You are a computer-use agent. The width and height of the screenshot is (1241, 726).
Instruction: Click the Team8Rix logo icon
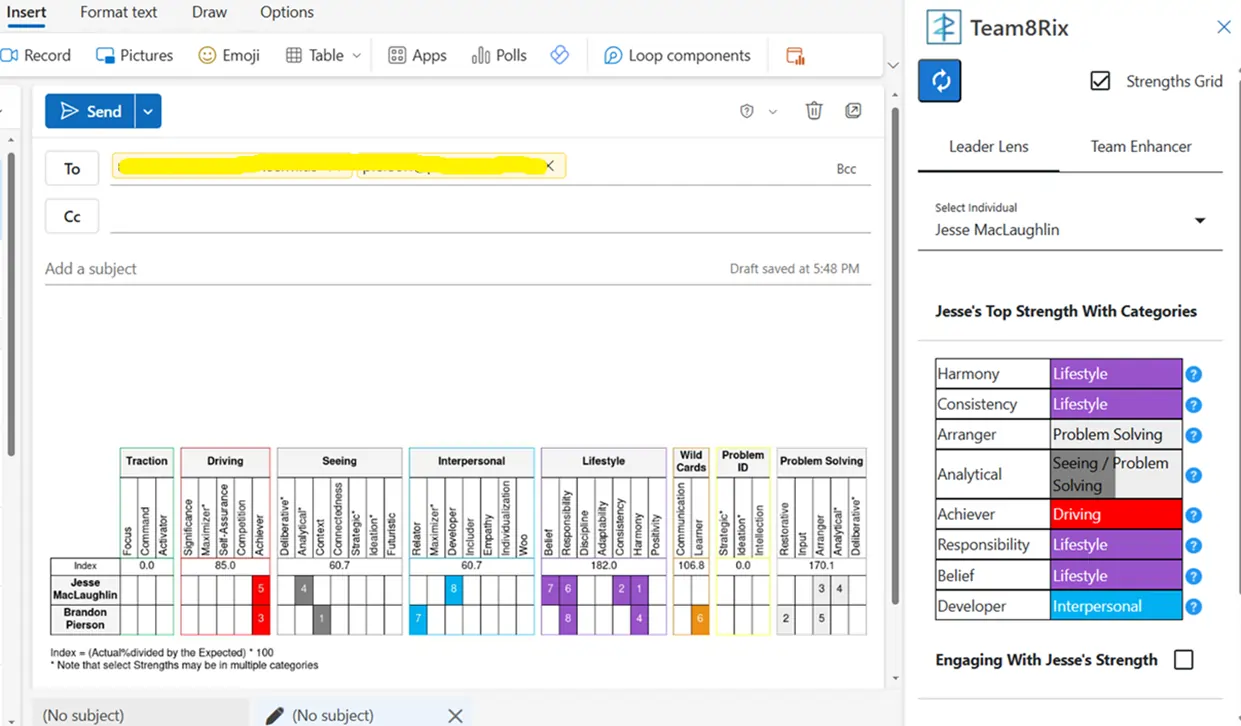coord(943,27)
